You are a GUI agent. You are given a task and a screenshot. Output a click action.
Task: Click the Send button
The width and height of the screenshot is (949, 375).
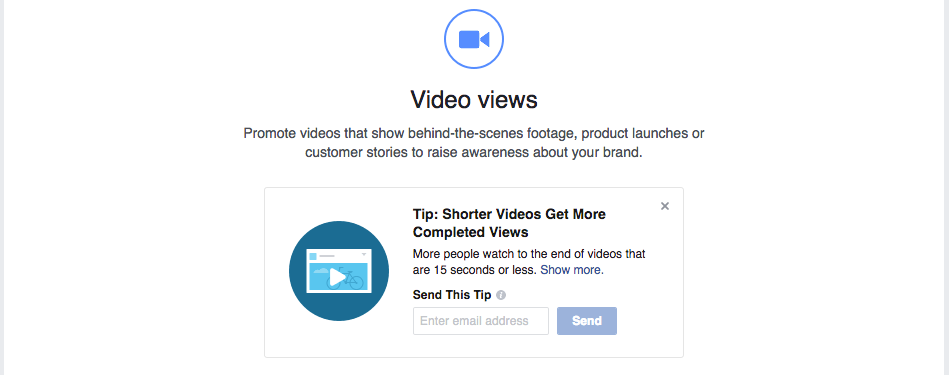587,321
